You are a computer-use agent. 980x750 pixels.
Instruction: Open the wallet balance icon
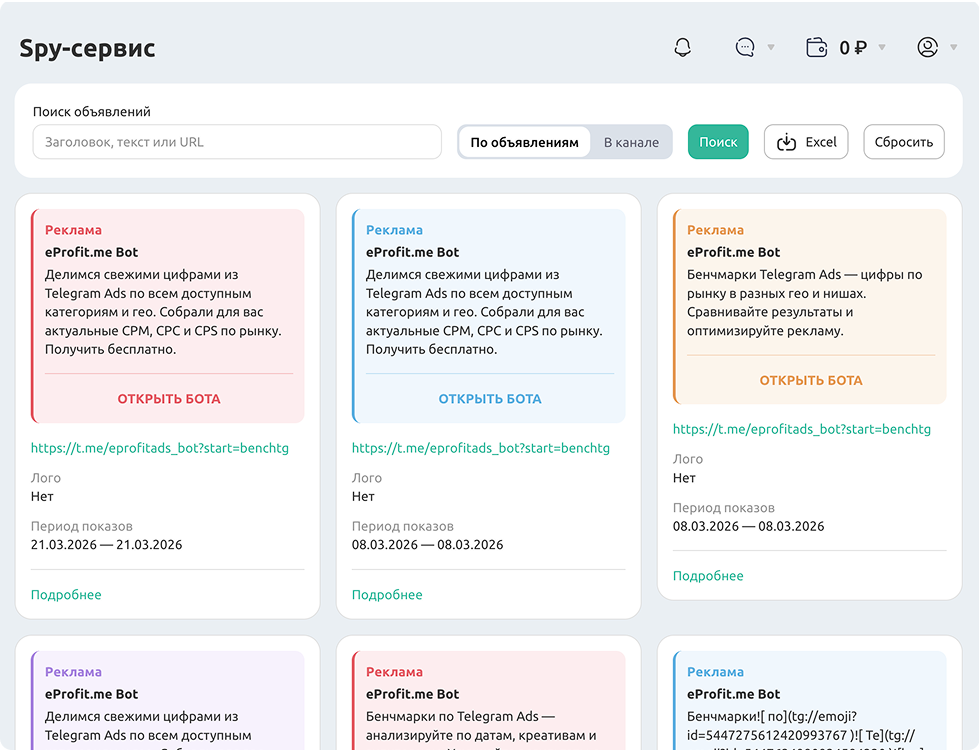pyautogui.click(x=817, y=47)
